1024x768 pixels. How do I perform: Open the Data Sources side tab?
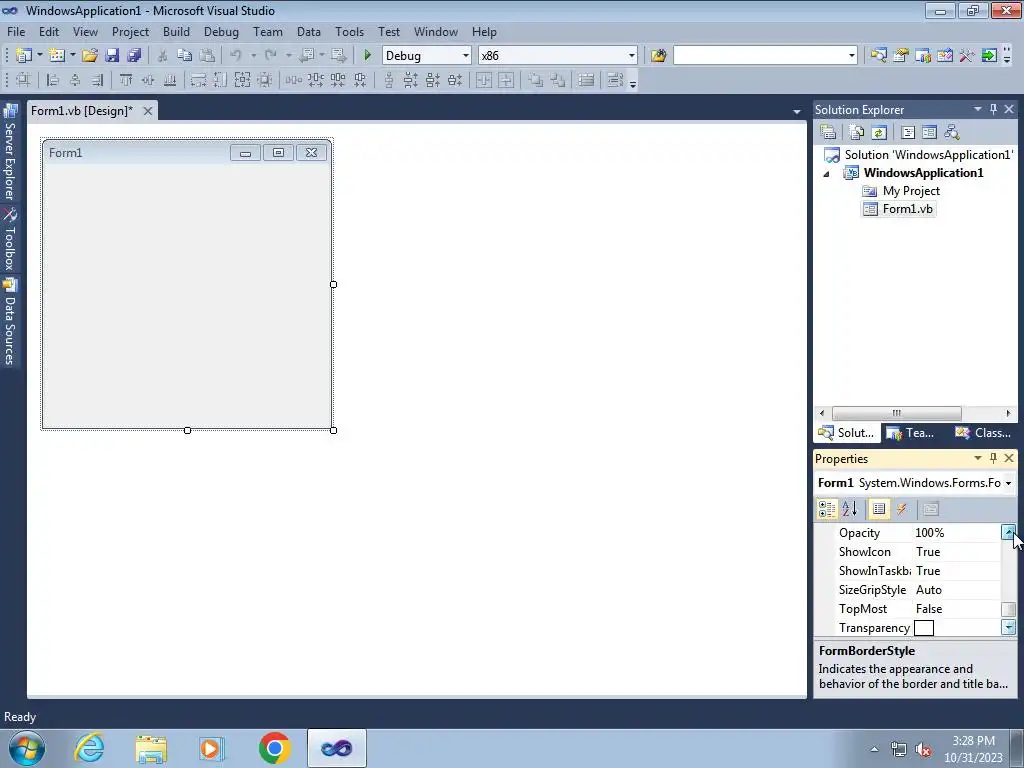pyautogui.click(x=10, y=322)
